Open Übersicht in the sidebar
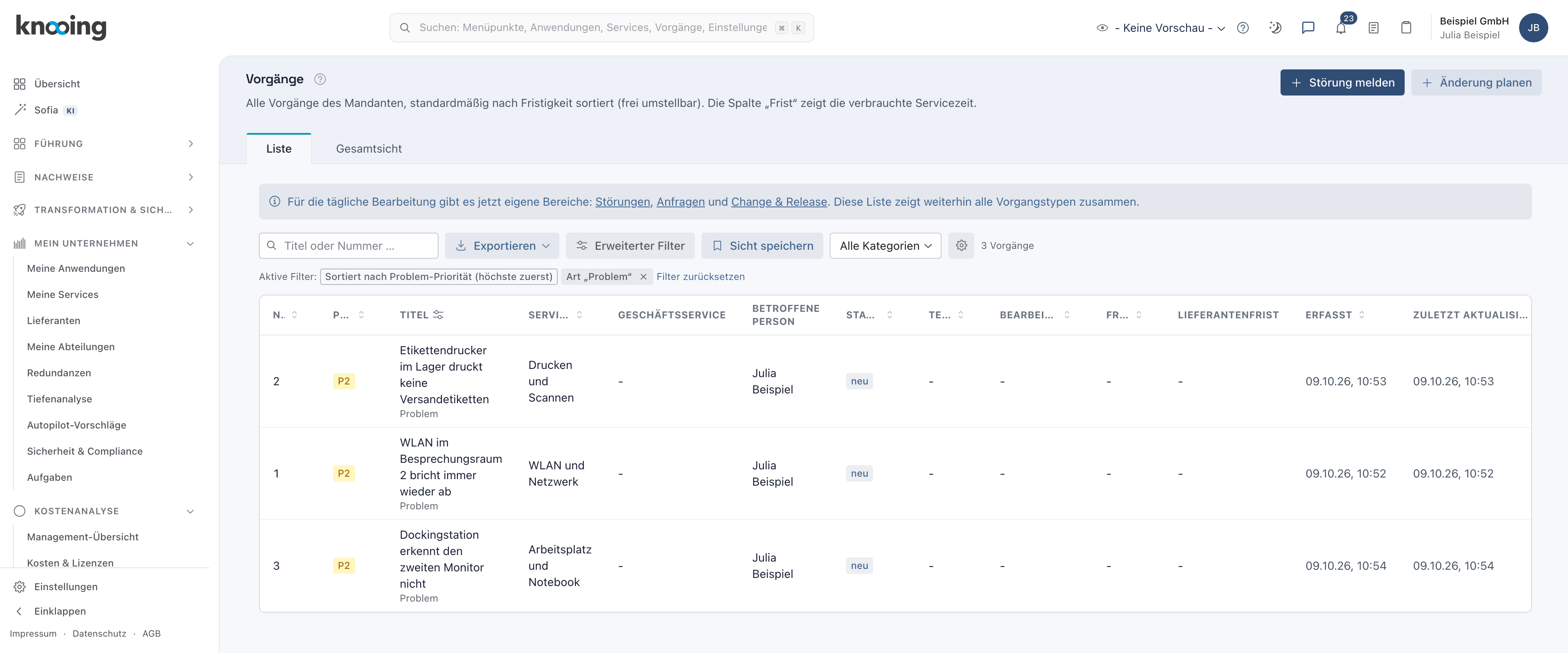This screenshot has height=653, width=1568. tap(57, 84)
